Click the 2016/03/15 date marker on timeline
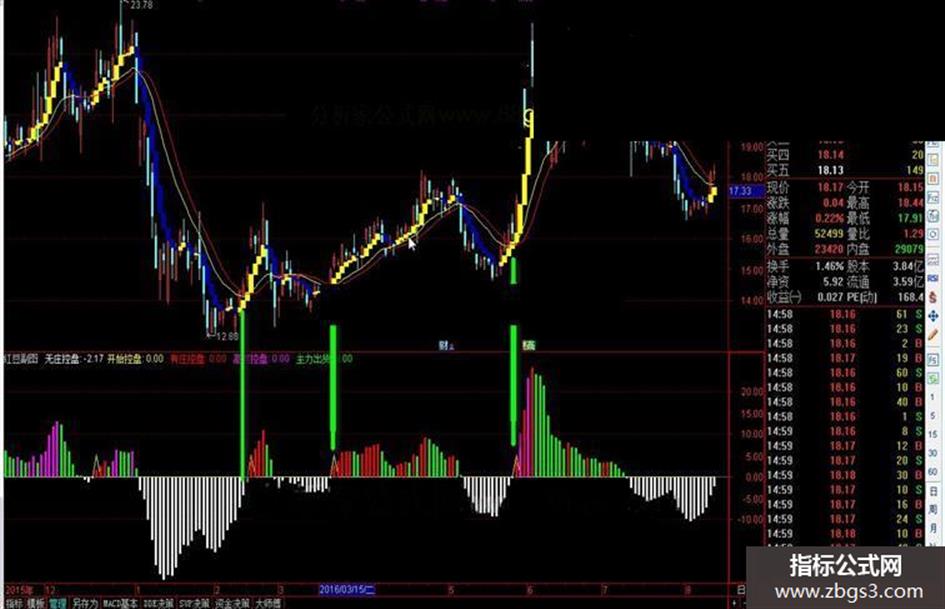The height and width of the screenshot is (609, 945). tap(347, 589)
